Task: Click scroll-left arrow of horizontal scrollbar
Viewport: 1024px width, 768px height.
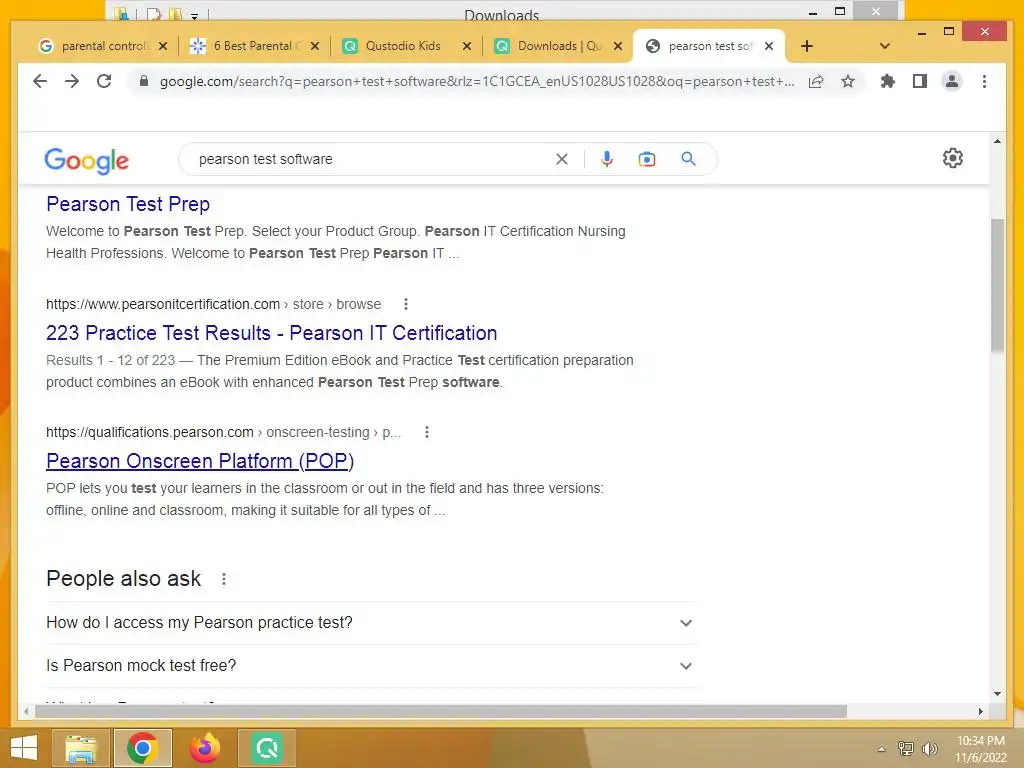Action: (x=26, y=711)
